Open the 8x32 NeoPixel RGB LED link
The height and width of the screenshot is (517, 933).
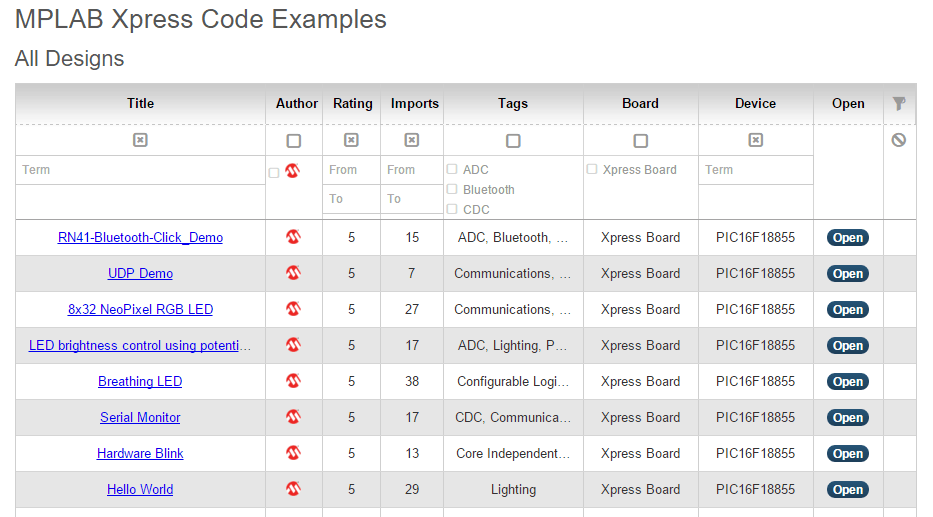[140, 309]
